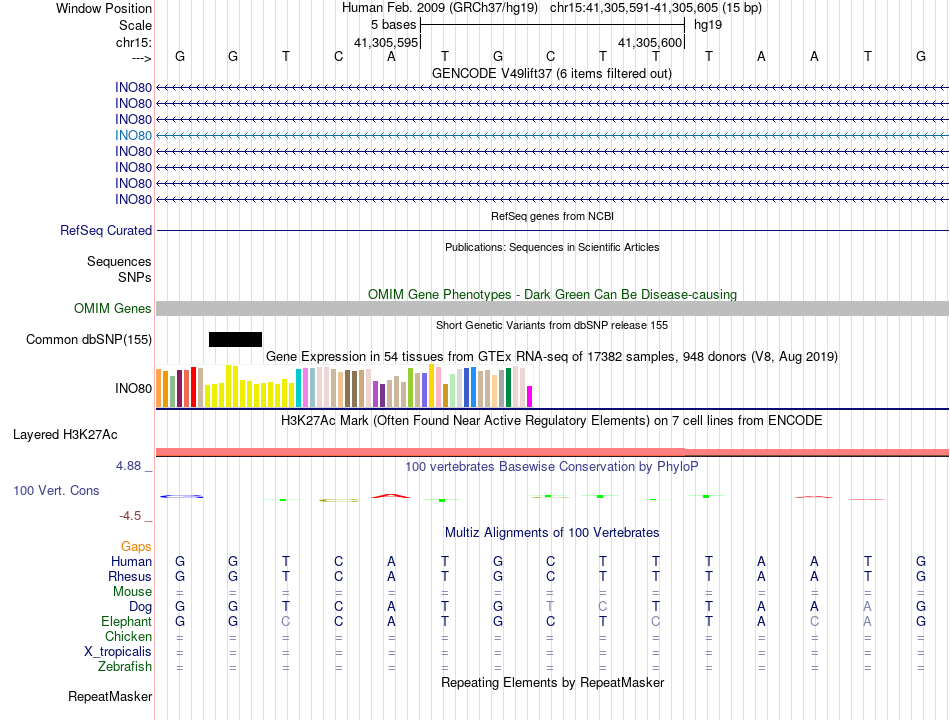Click the black Common dbSNP variant block
950x720 pixels.
point(235,339)
